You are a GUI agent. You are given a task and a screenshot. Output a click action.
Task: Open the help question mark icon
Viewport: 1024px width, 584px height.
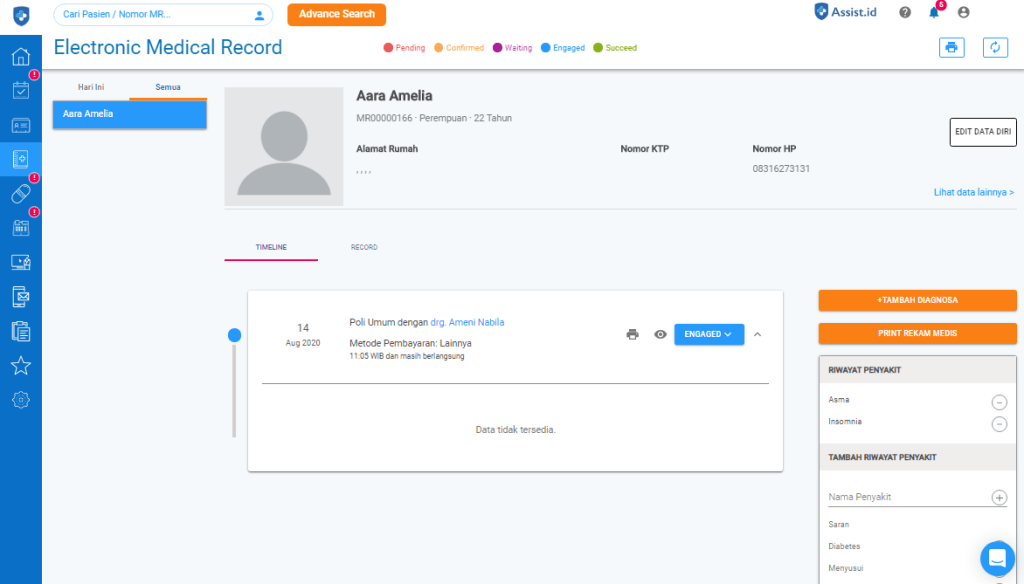[905, 13]
